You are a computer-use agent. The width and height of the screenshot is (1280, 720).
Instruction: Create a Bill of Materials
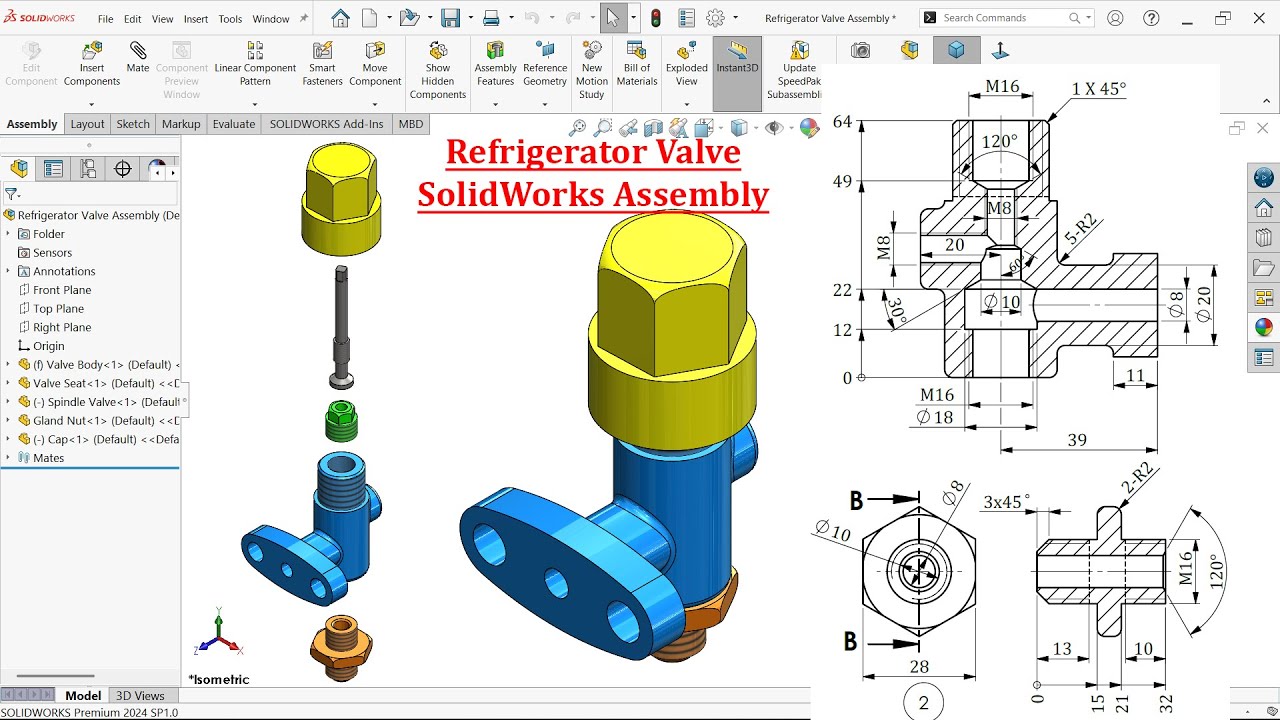637,63
